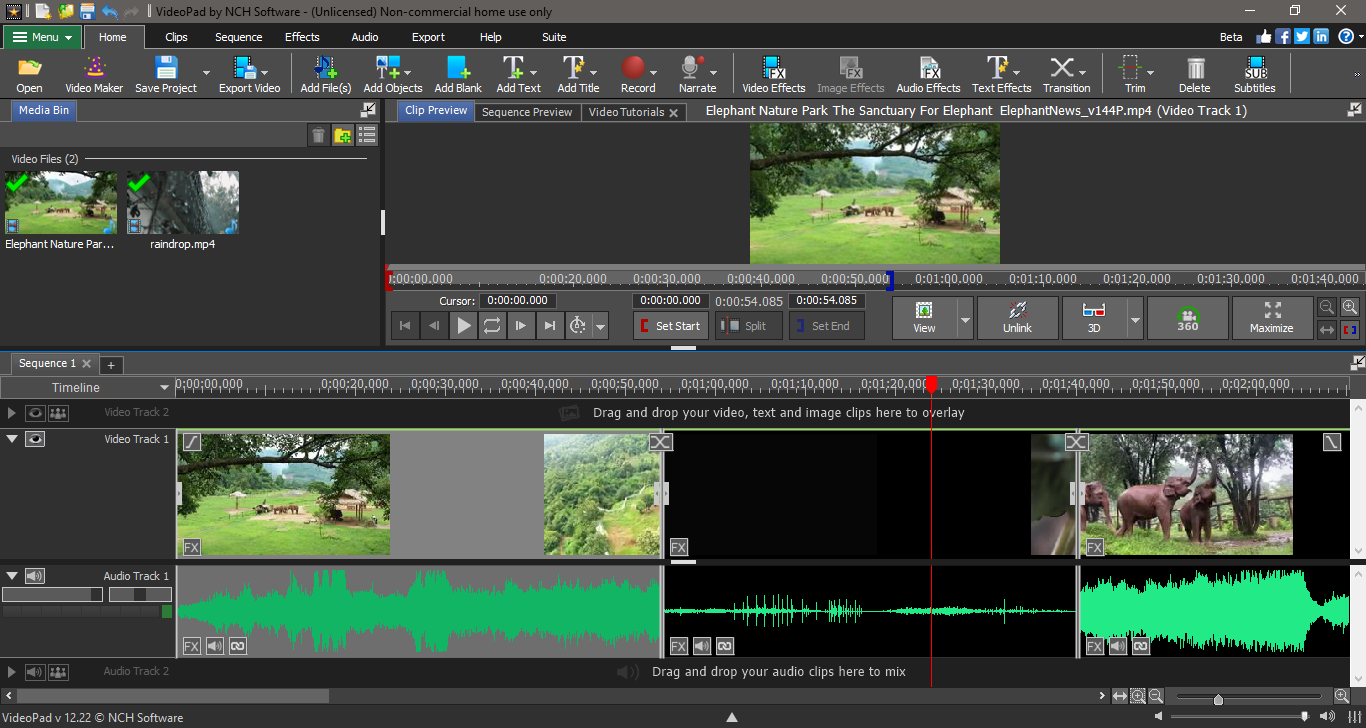1366x728 pixels.
Task: Open the green Menu dropdown
Action: coord(42,37)
